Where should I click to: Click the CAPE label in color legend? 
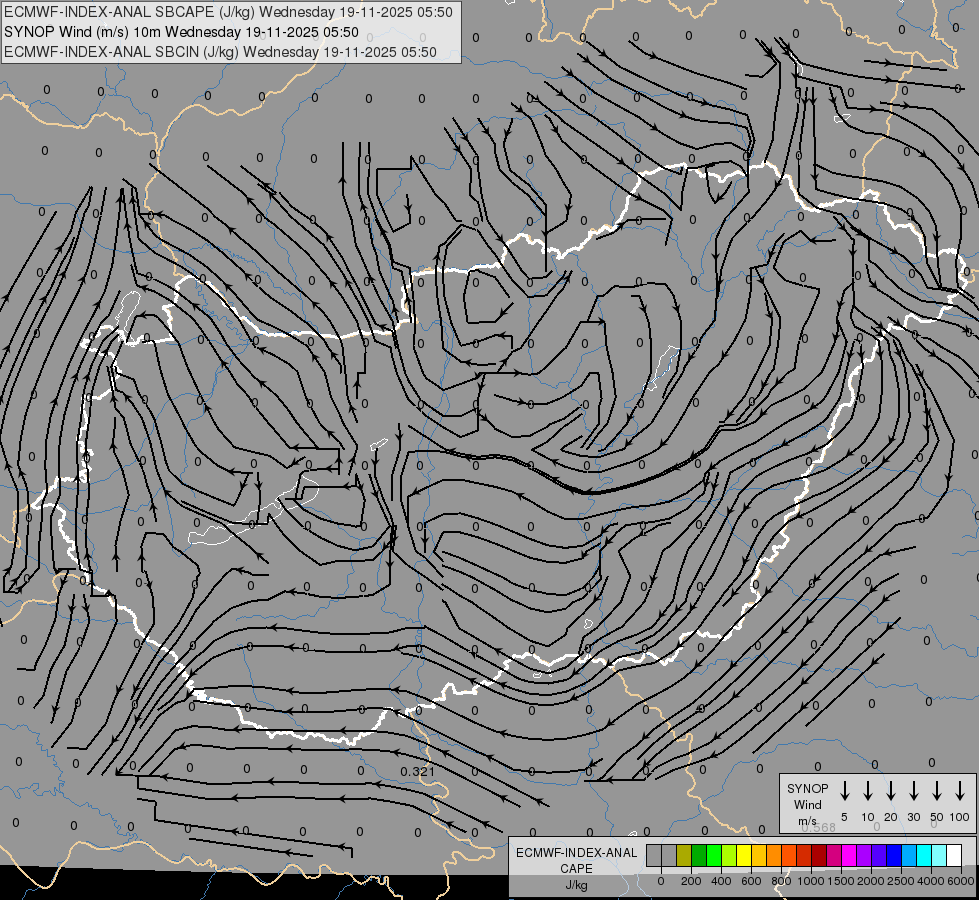pos(576,869)
